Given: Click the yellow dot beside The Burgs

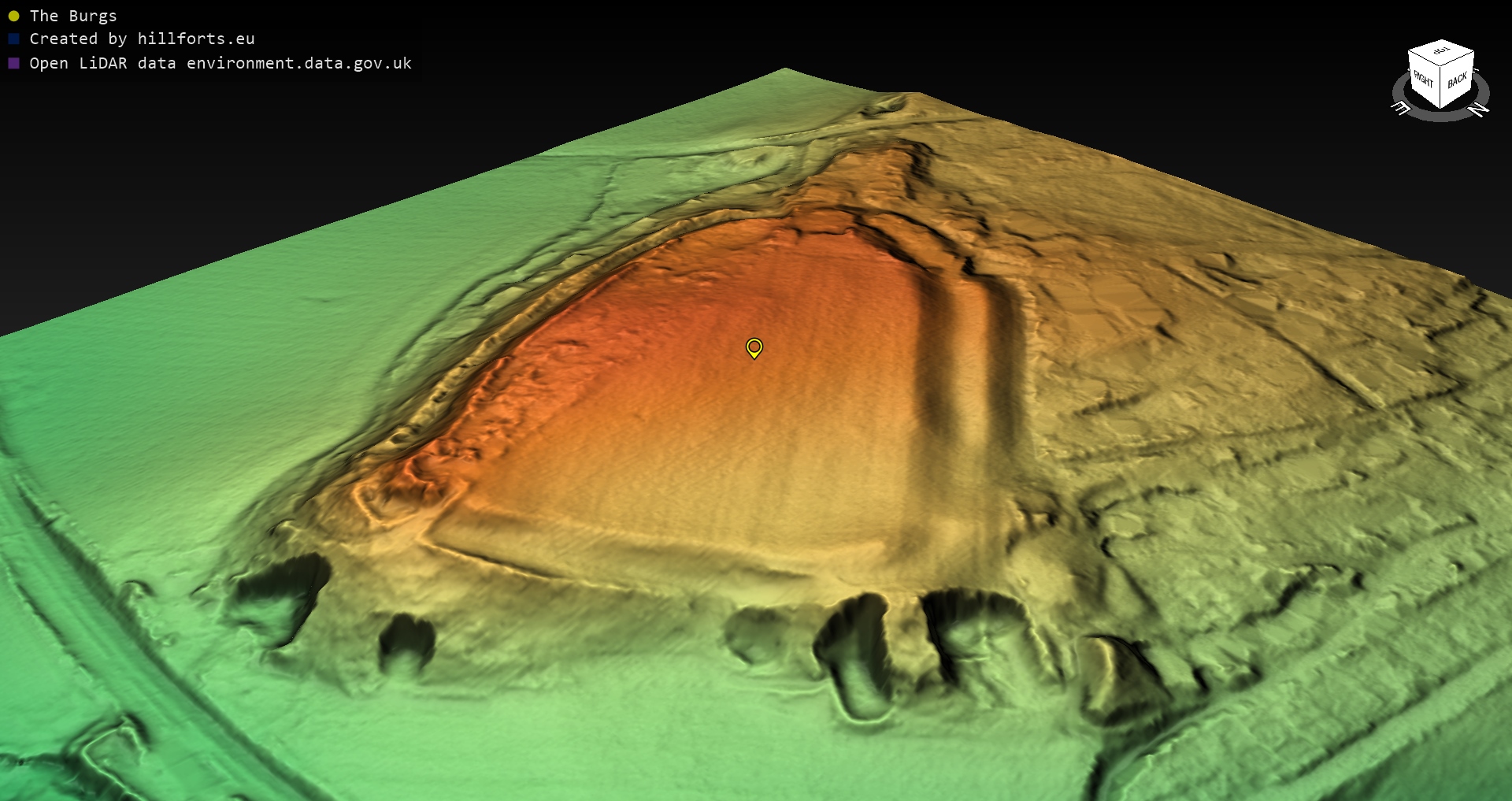Looking at the screenshot, I should coord(13,16).
